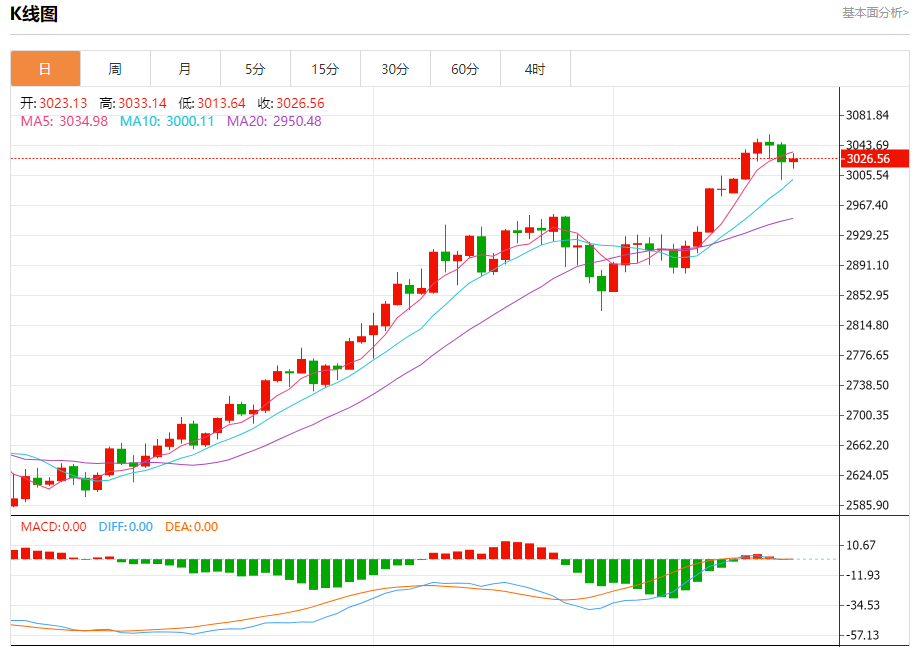Select the 日 daily chart tab
The width and height of the screenshot is (916, 647).
click(x=46, y=69)
